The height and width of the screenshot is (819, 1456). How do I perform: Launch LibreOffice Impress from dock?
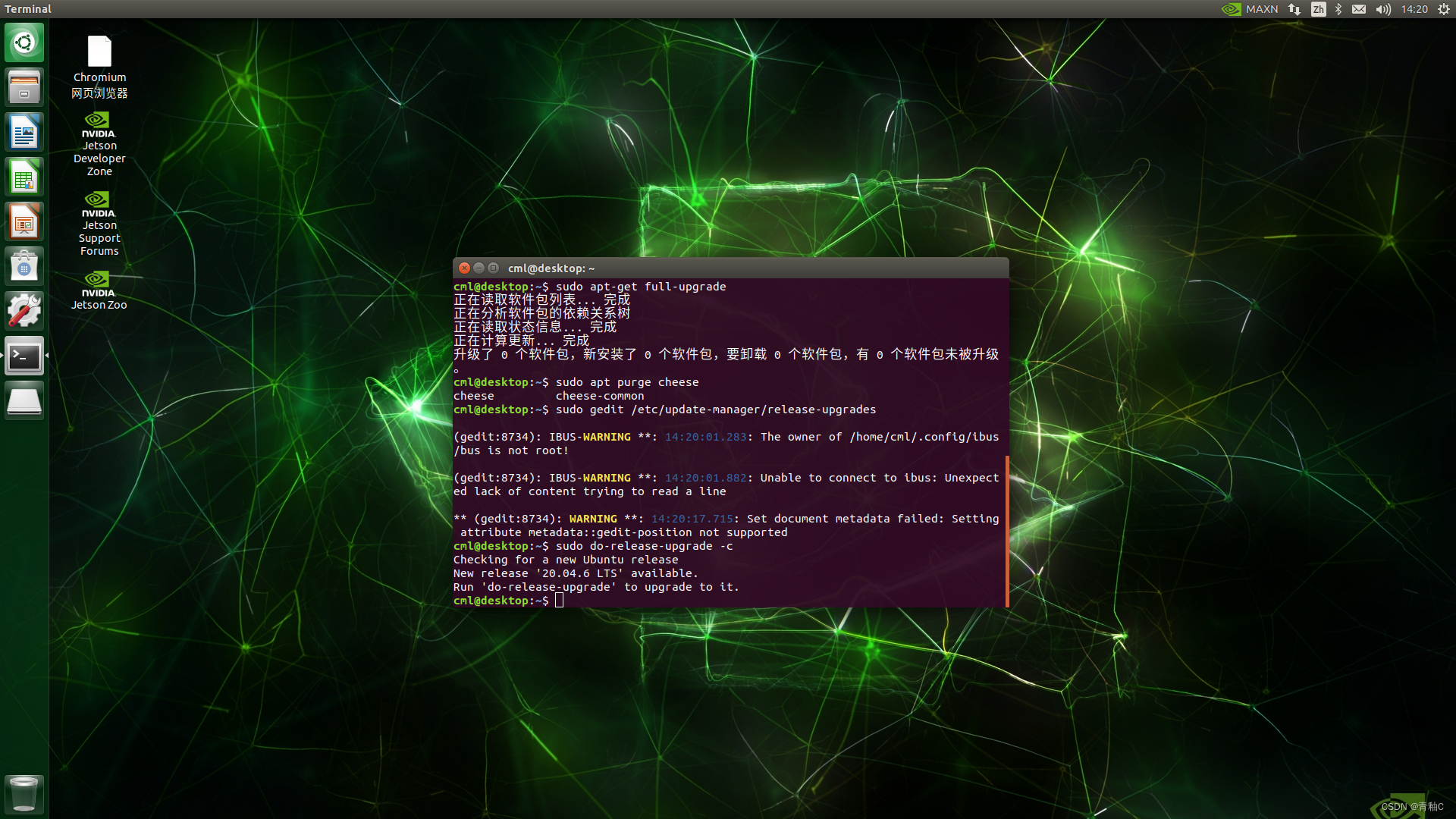pyautogui.click(x=24, y=221)
